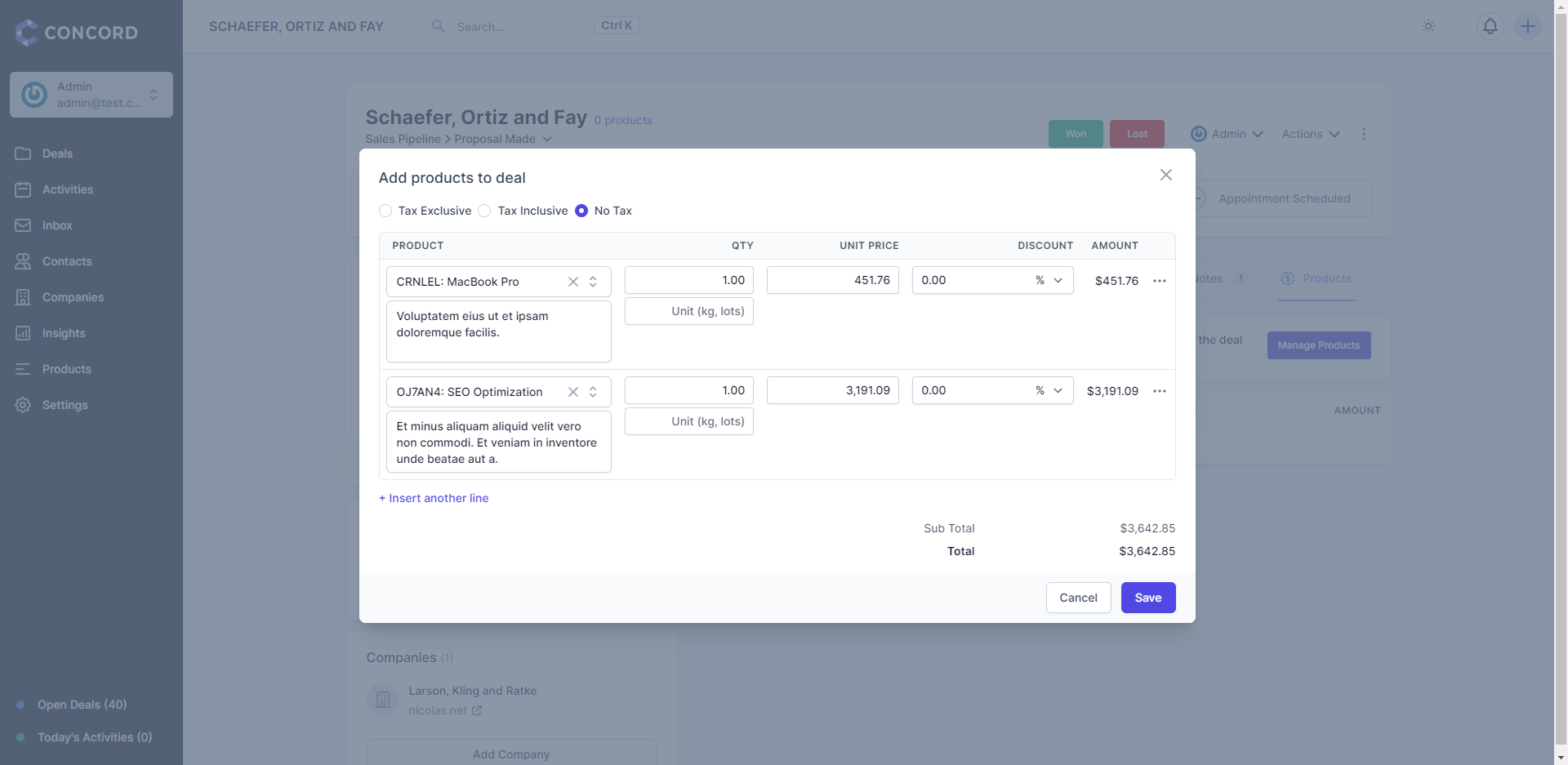Open the Actions dropdown
The image size is (1568, 765).
[1311, 134]
